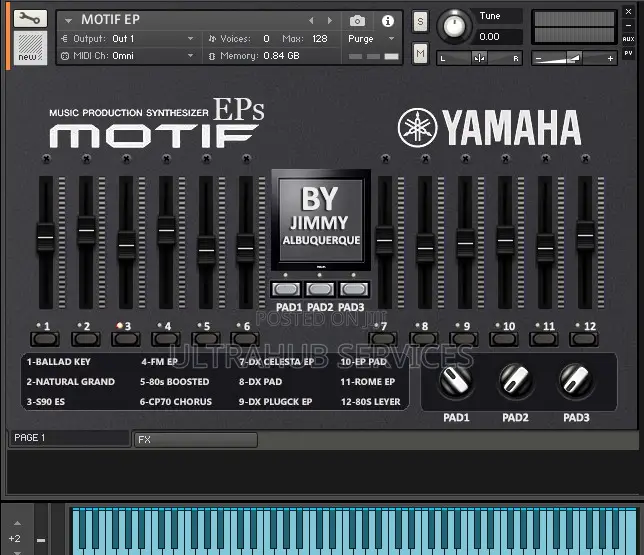Open the MIDI Ch Omni dropdown

pos(128,55)
